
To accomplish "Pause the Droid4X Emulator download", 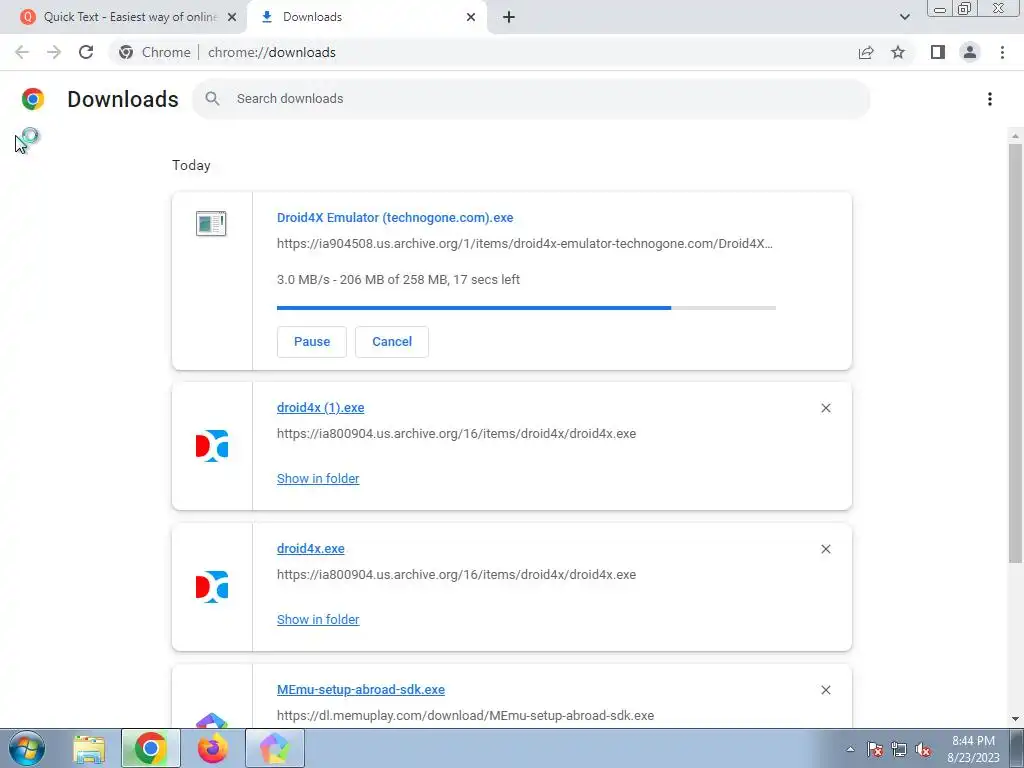I will pyautogui.click(x=312, y=342).
